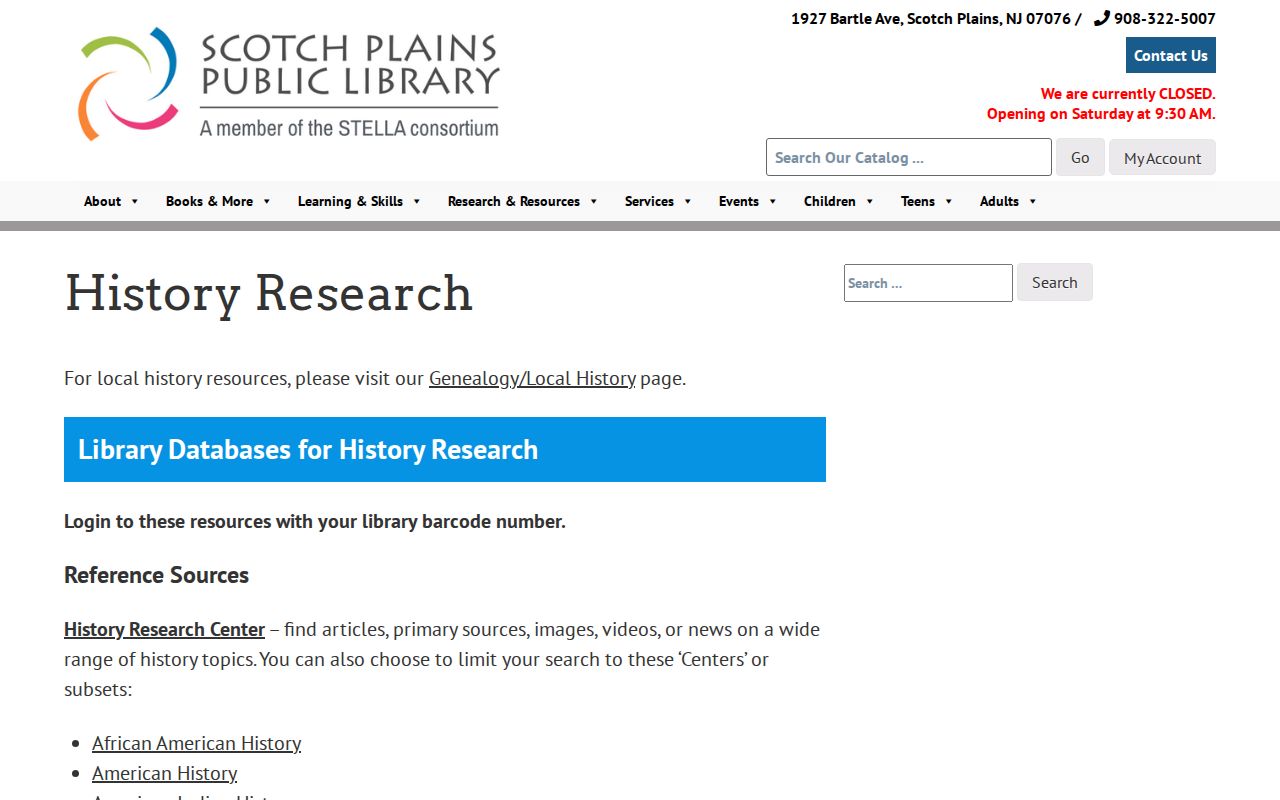The image size is (1280, 800).
Task: Click the Library Databases for History Research banner
Action: pyautogui.click(x=445, y=449)
